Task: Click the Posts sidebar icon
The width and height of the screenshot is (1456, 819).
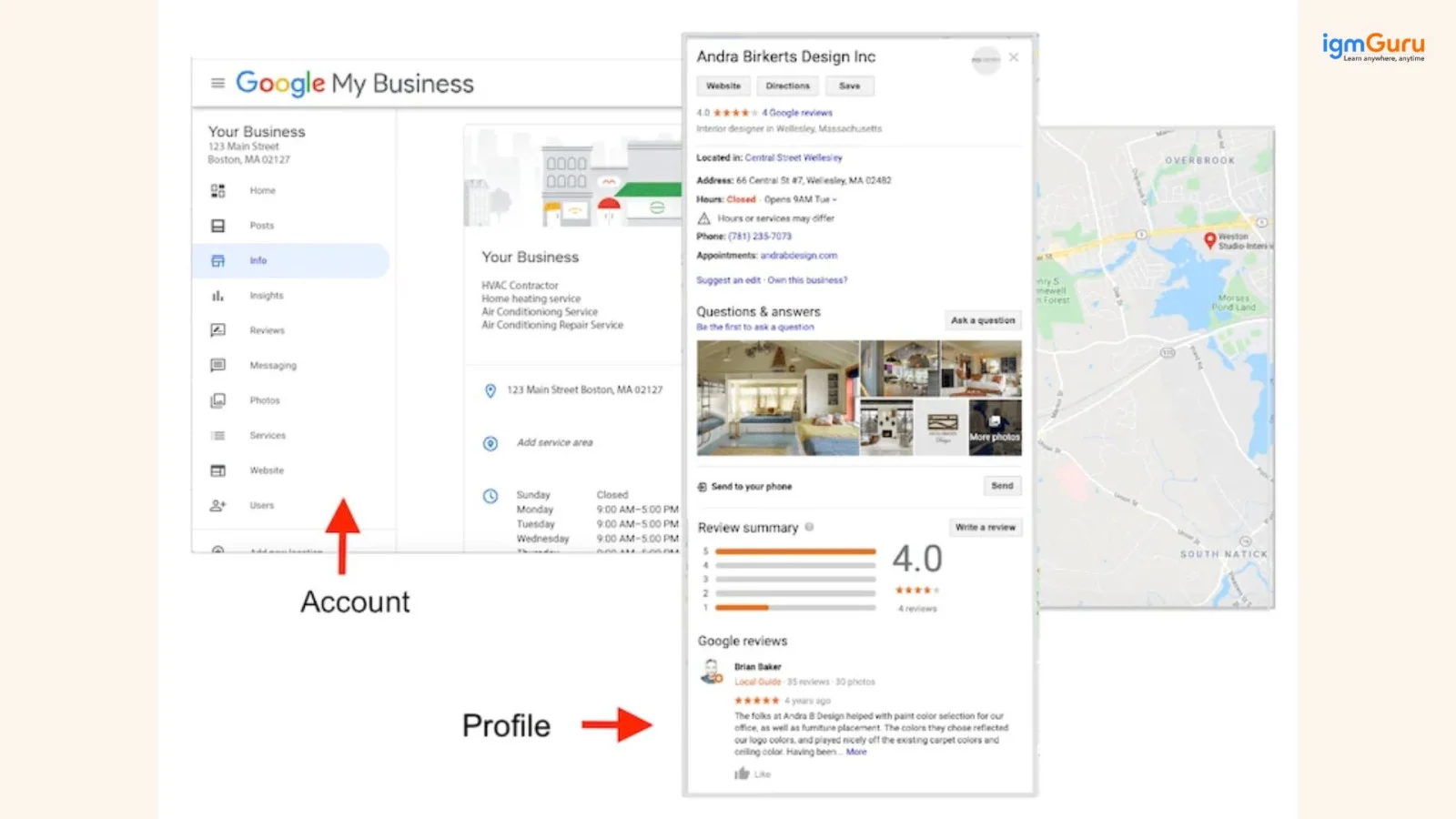Action: [217, 226]
